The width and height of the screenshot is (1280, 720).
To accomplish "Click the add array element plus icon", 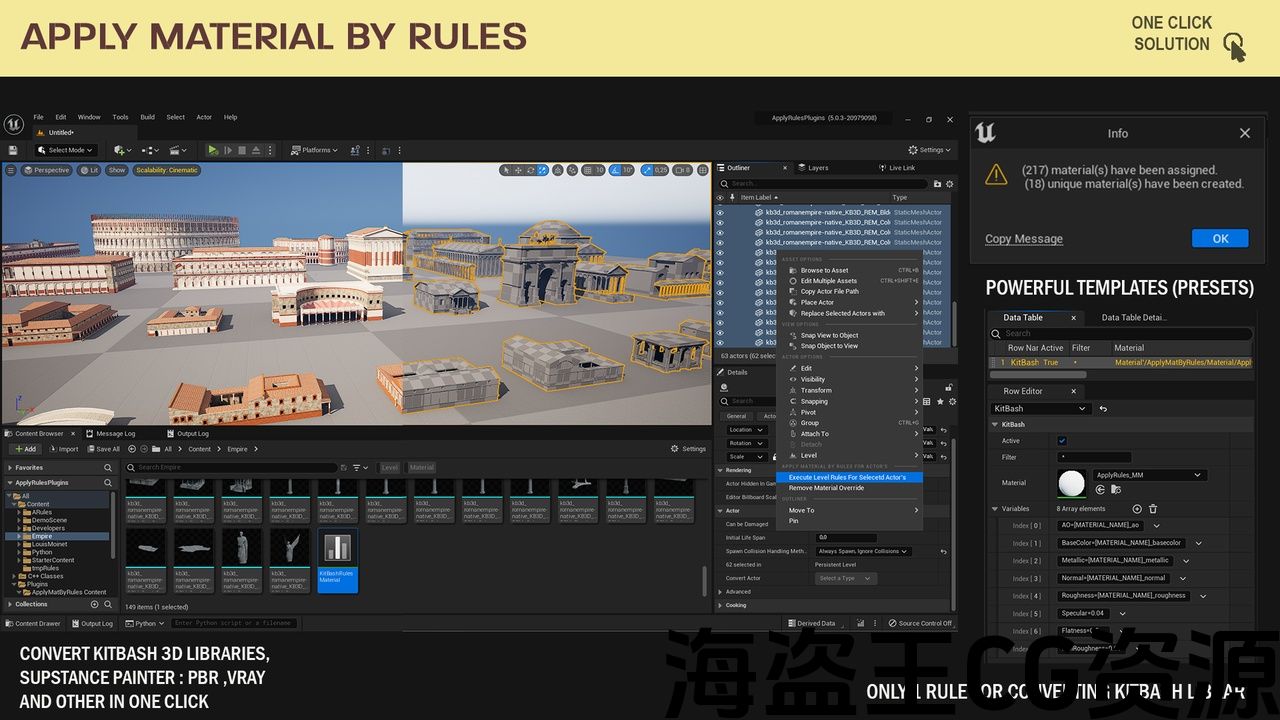I will pos(1137,509).
